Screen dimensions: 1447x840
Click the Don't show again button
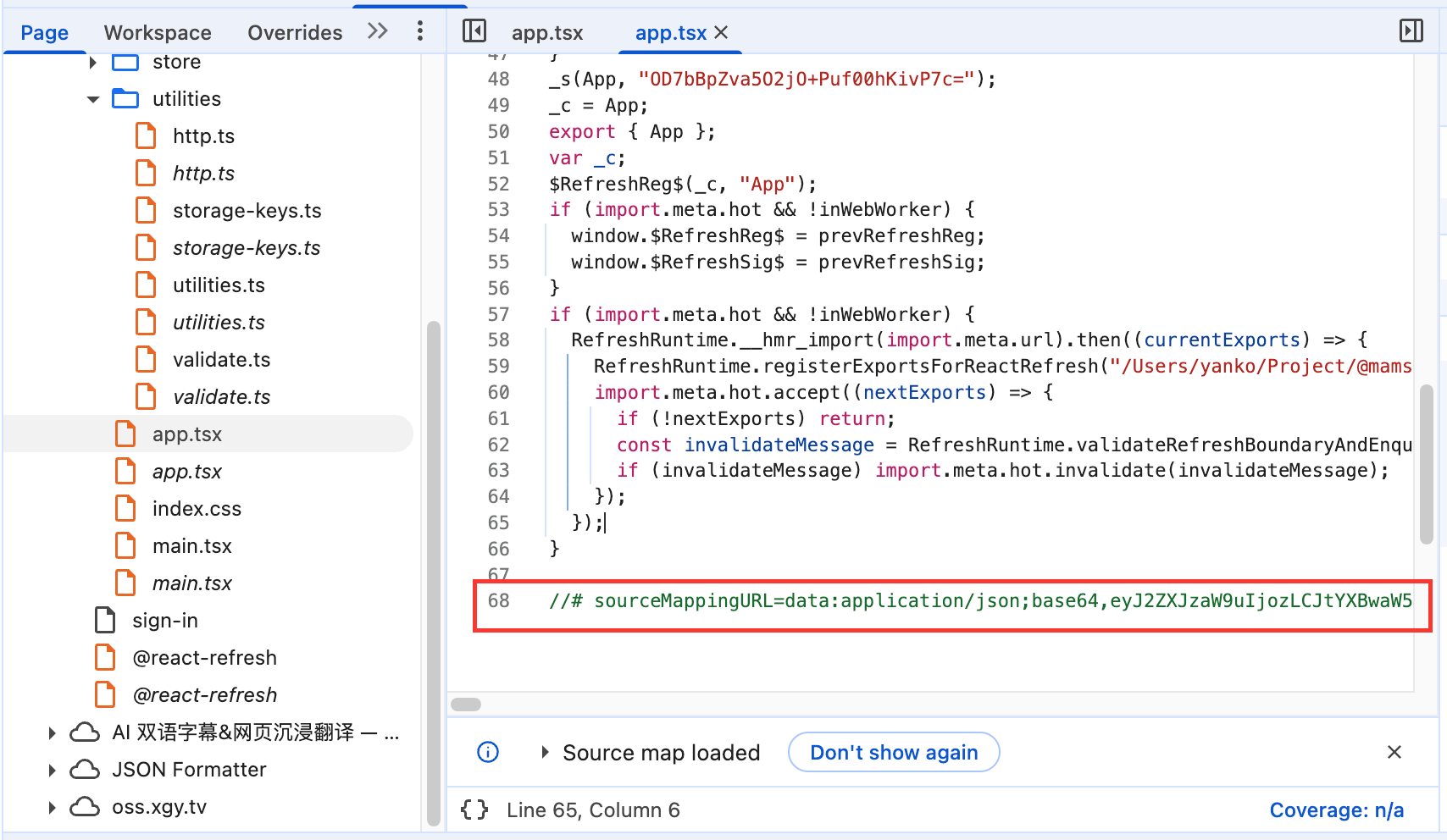pyautogui.click(x=893, y=752)
